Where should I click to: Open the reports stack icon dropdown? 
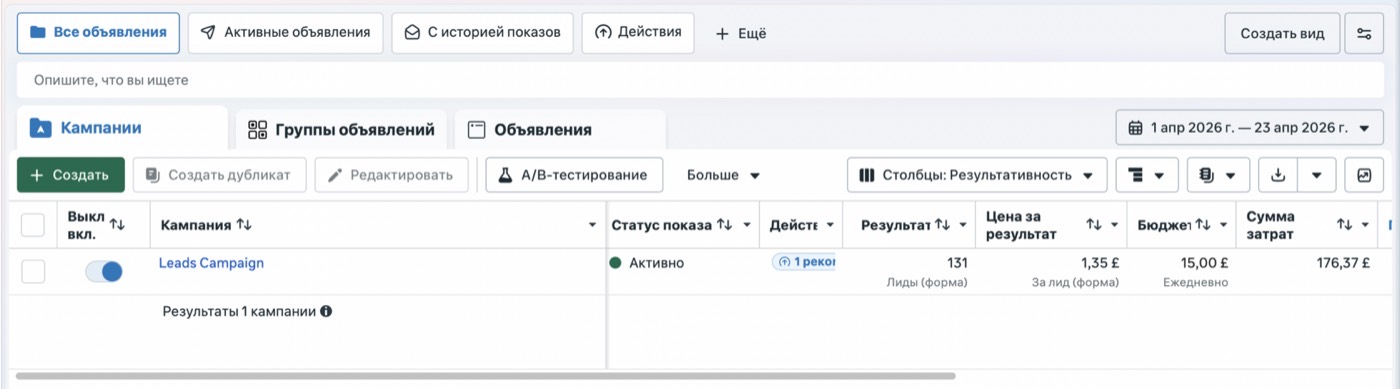tap(1218, 175)
